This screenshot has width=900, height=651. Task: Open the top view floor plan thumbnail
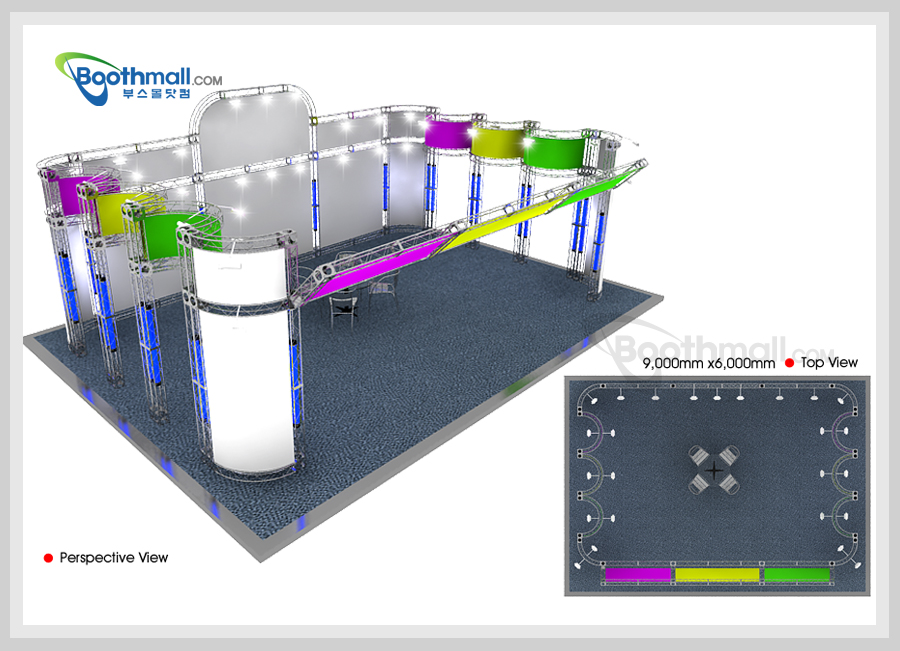click(716, 485)
